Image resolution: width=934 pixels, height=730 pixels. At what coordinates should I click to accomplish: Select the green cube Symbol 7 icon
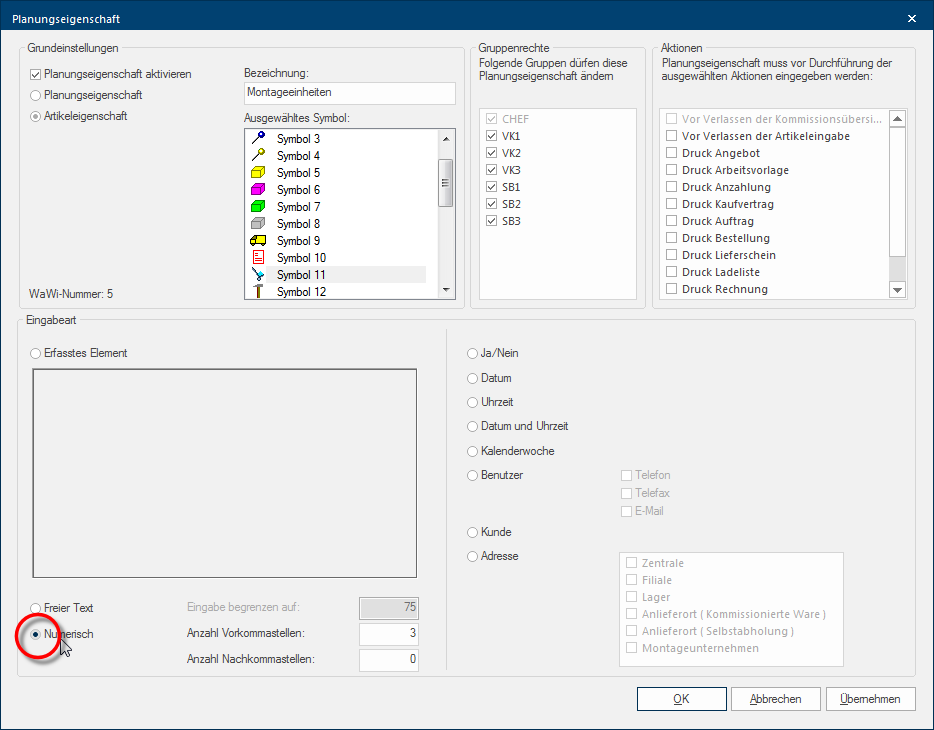257,206
